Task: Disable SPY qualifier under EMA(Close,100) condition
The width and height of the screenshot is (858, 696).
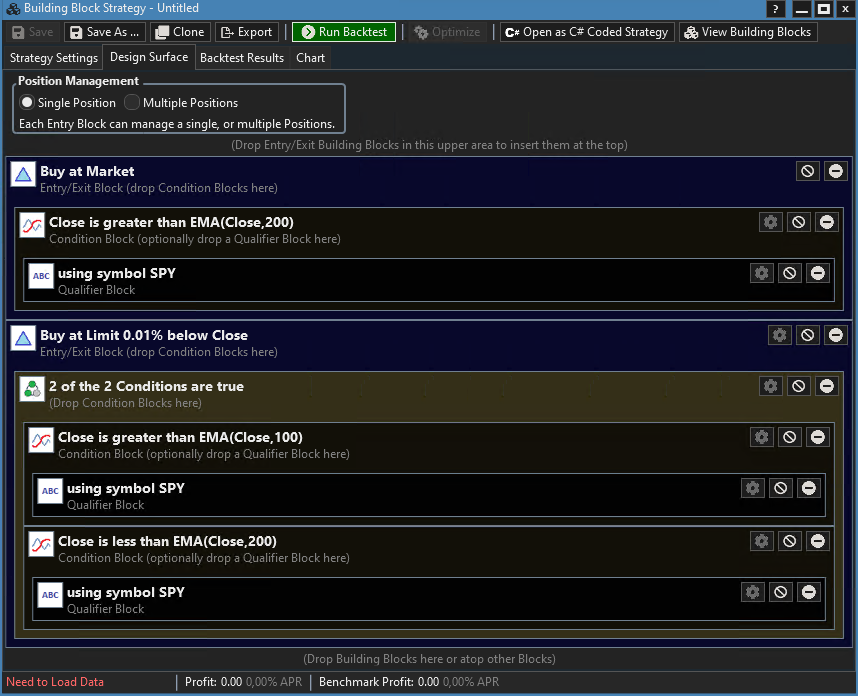Action: [x=781, y=488]
